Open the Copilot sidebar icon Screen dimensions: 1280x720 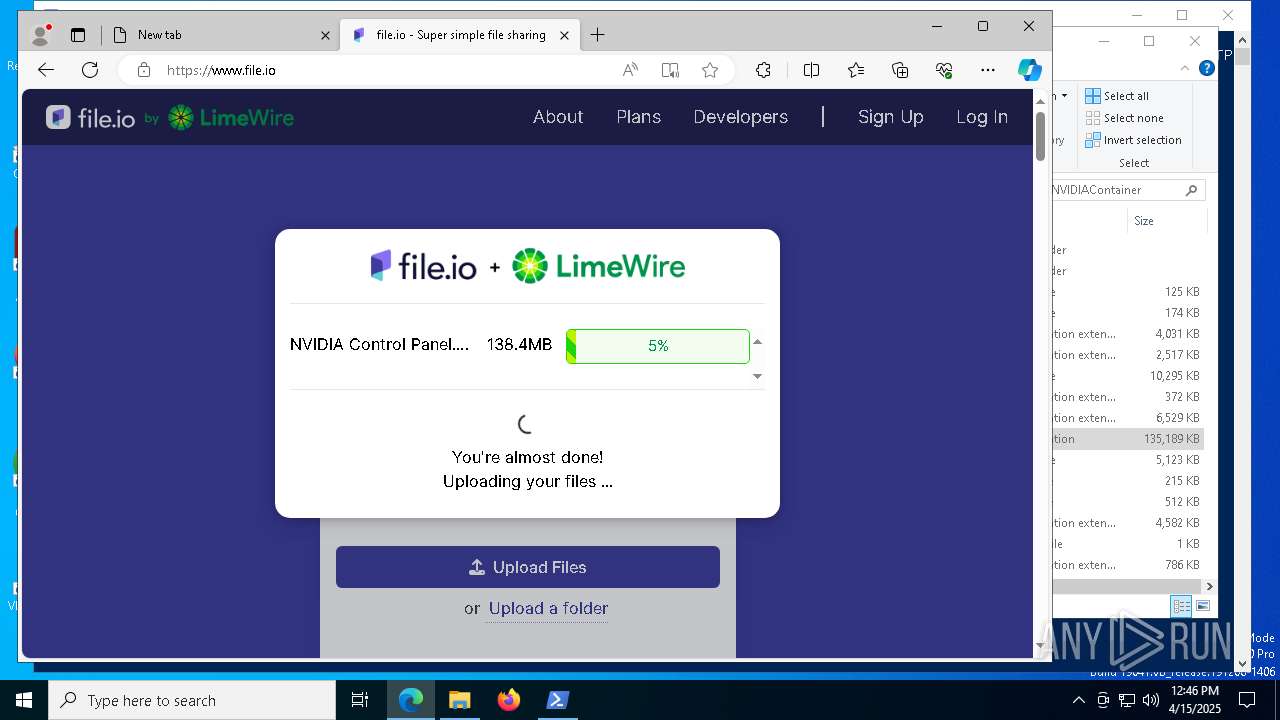[x=1030, y=70]
